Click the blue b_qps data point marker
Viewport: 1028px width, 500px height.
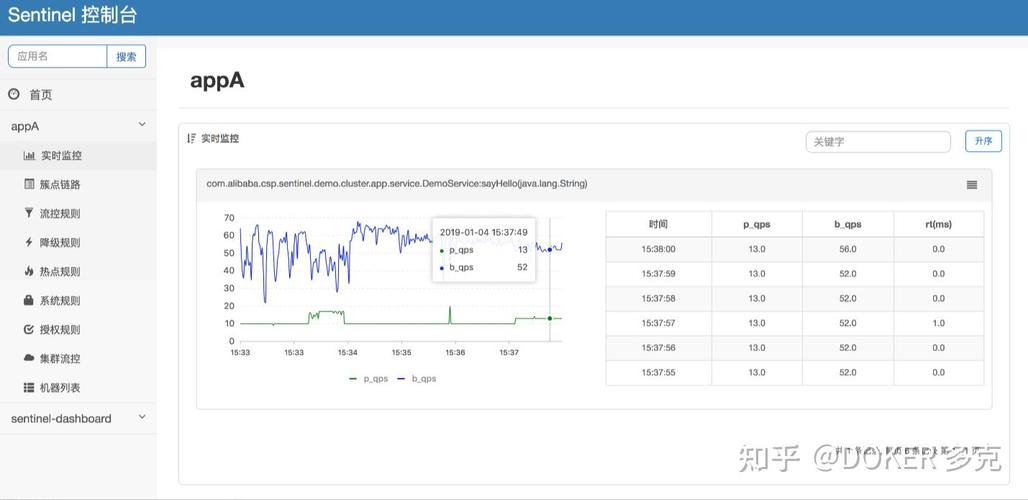click(x=549, y=250)
